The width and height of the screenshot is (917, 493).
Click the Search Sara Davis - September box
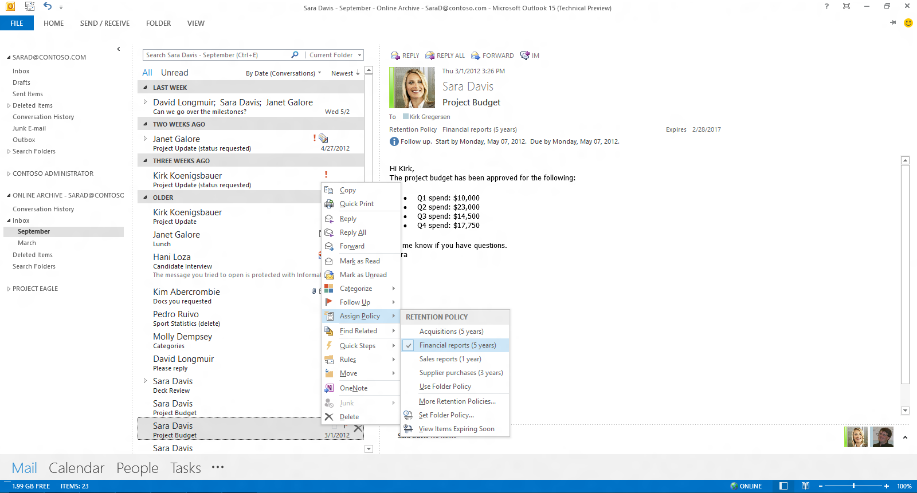click(216, 54)
